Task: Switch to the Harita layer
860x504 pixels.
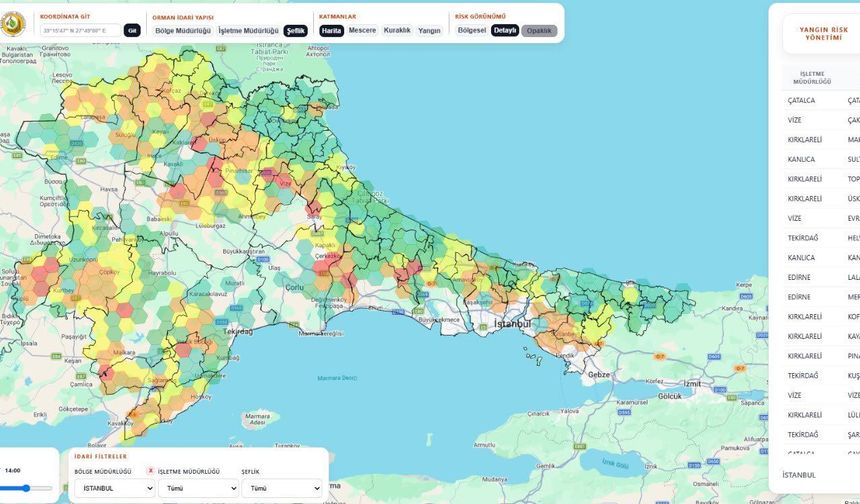Action: pyautogui.click(x=332, y=31)
